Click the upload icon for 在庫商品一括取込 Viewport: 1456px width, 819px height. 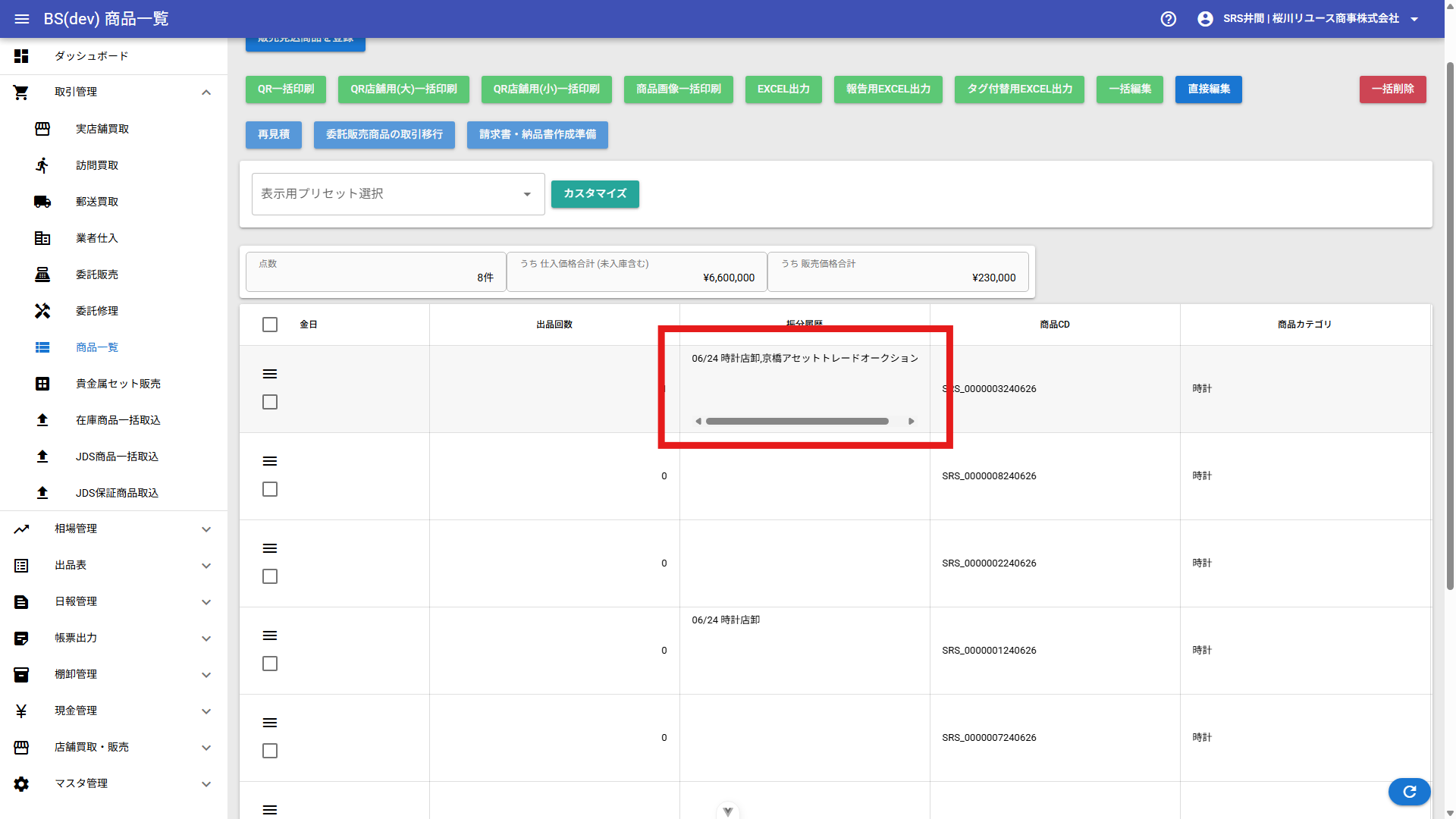point(42,420)
